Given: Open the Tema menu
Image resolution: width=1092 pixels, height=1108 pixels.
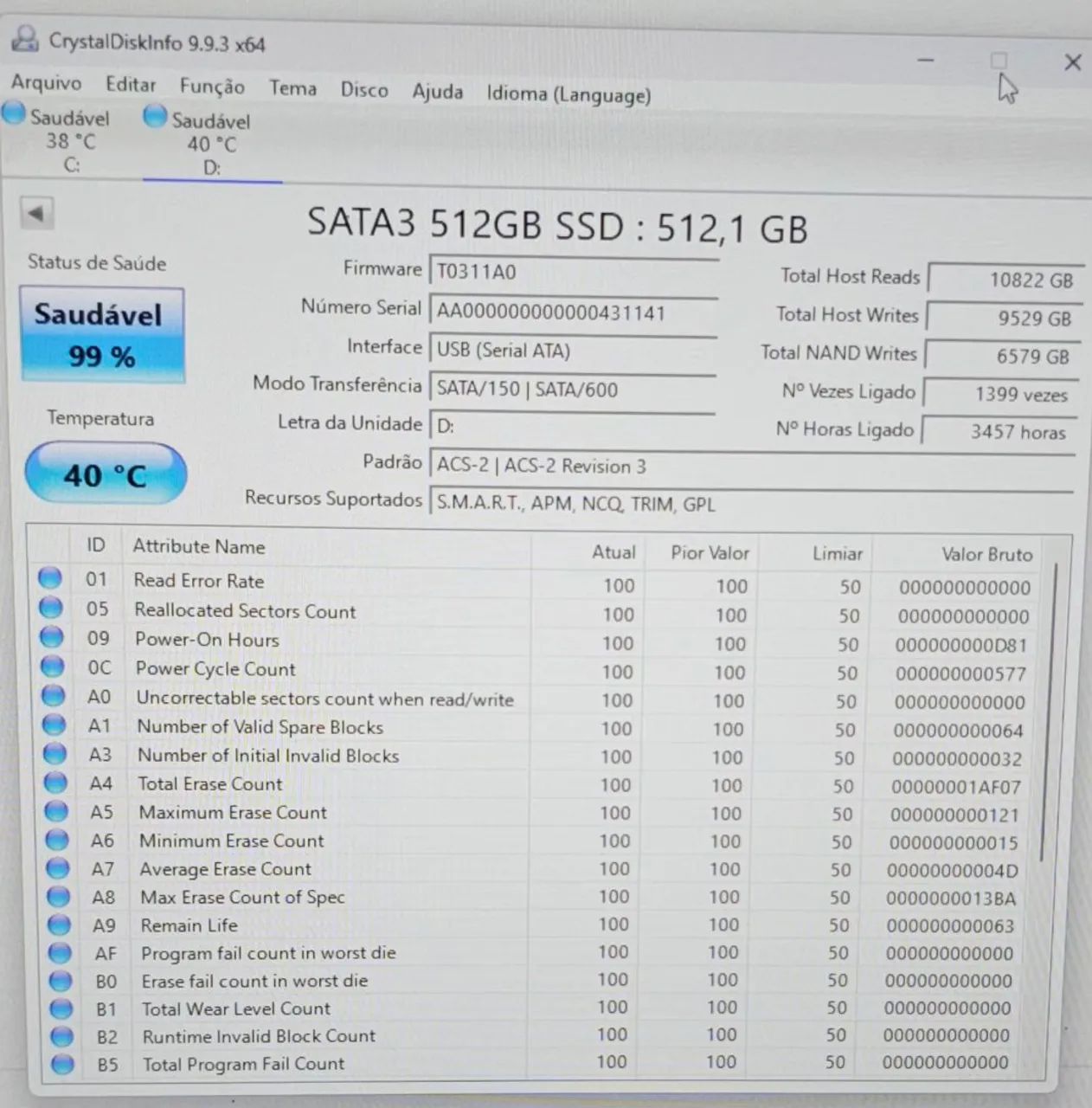Looking at the screenshot, I should 292,88.
